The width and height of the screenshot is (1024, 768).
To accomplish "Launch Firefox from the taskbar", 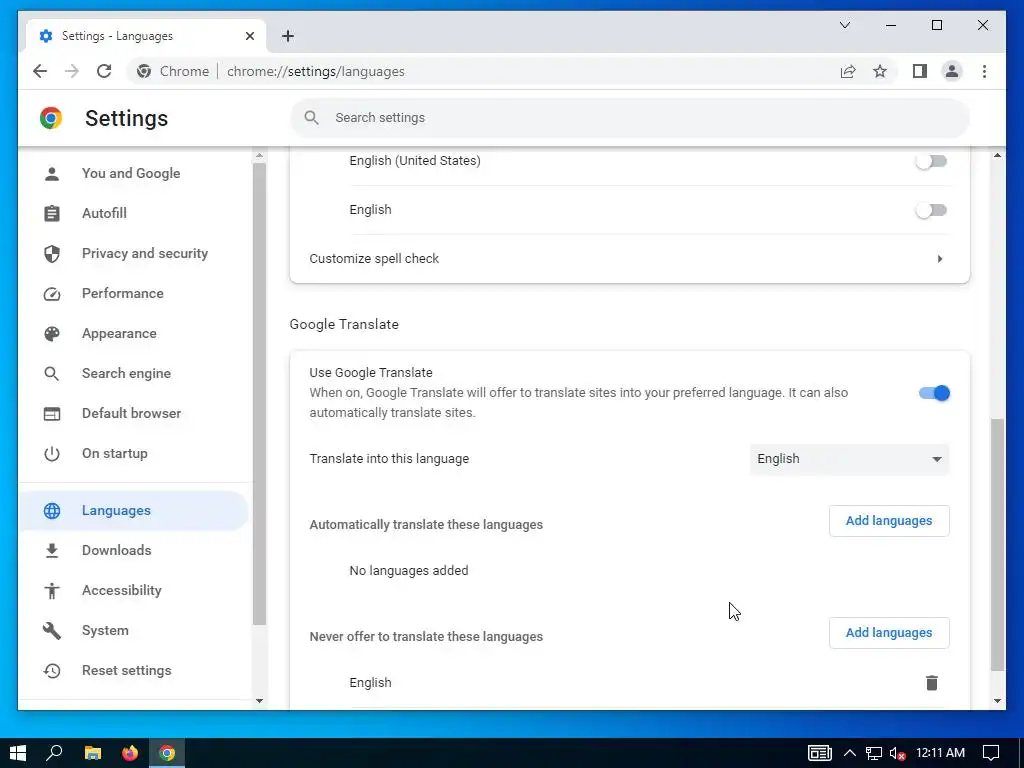I will [130, 753].
